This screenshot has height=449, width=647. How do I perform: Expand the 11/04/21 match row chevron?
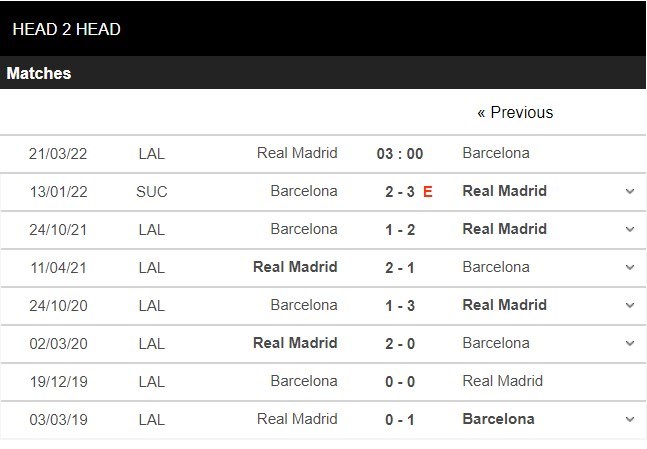tap(630, 267)
